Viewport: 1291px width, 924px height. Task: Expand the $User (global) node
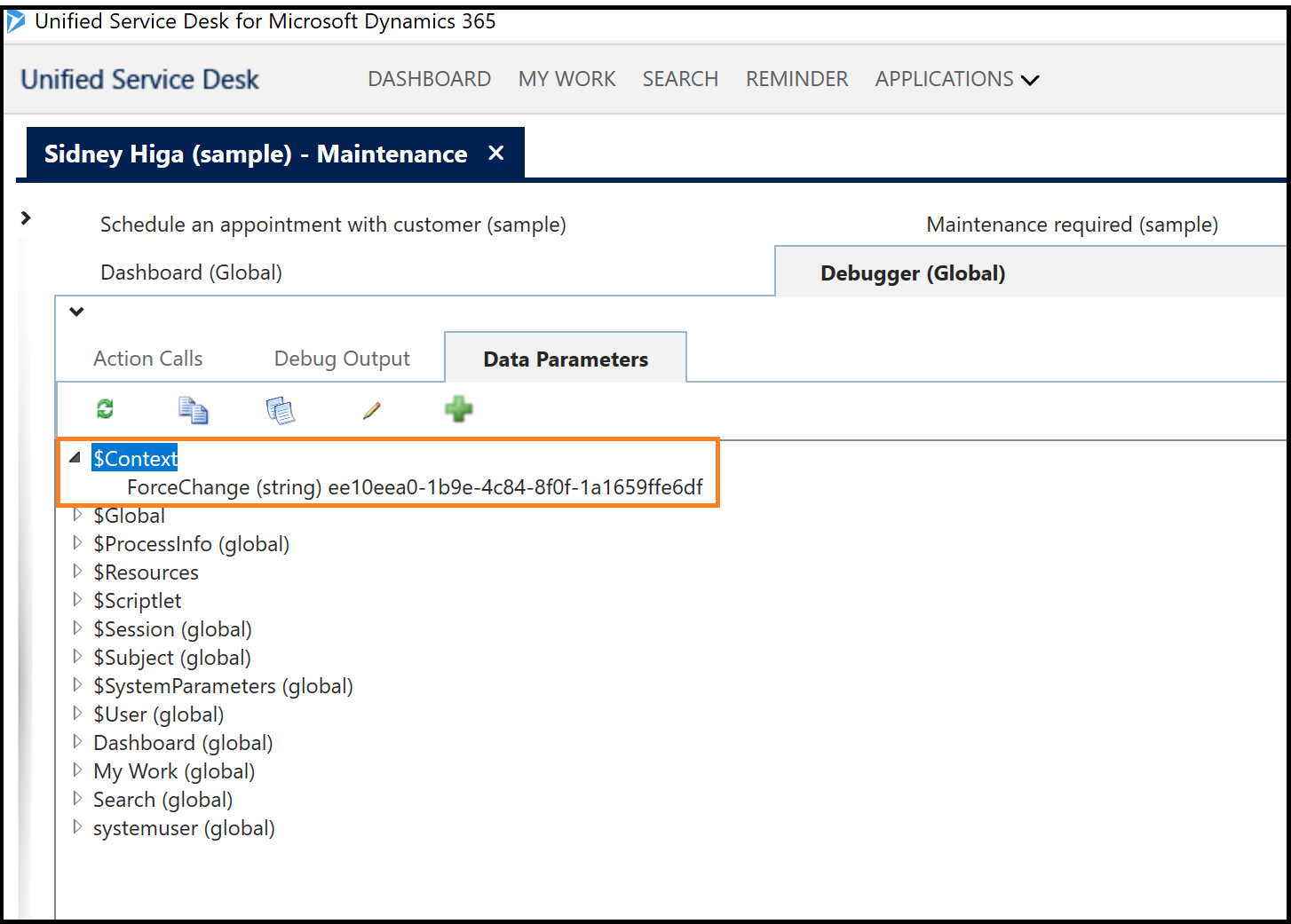pyautogui.click(x=77, y=714)
